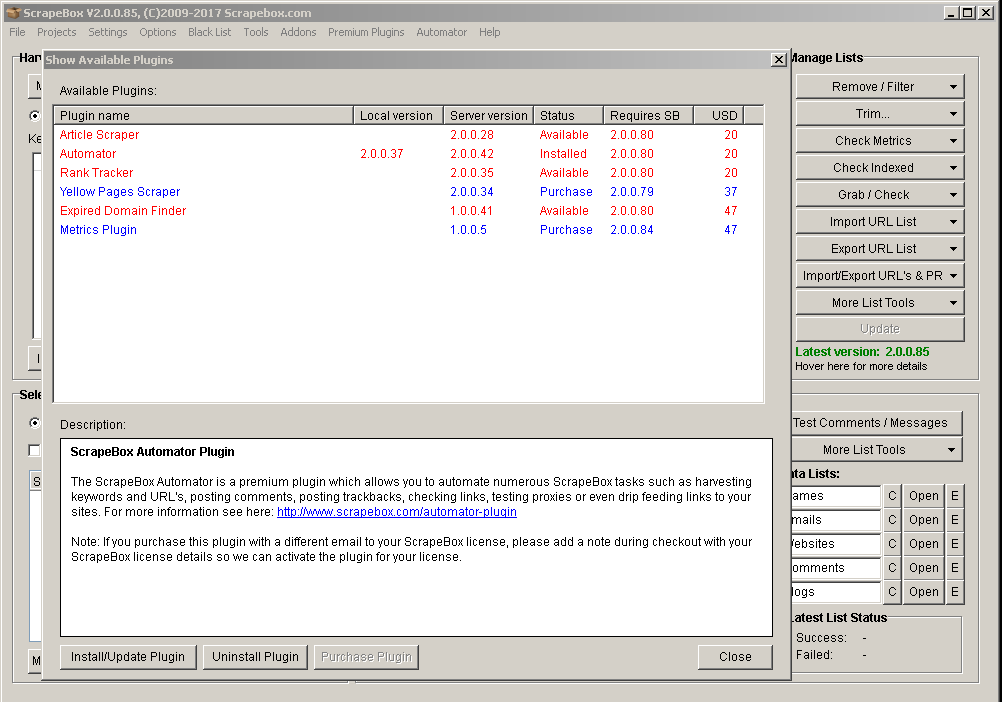
Task: Click the Names list path input field
Action: (x=836, y=496)
